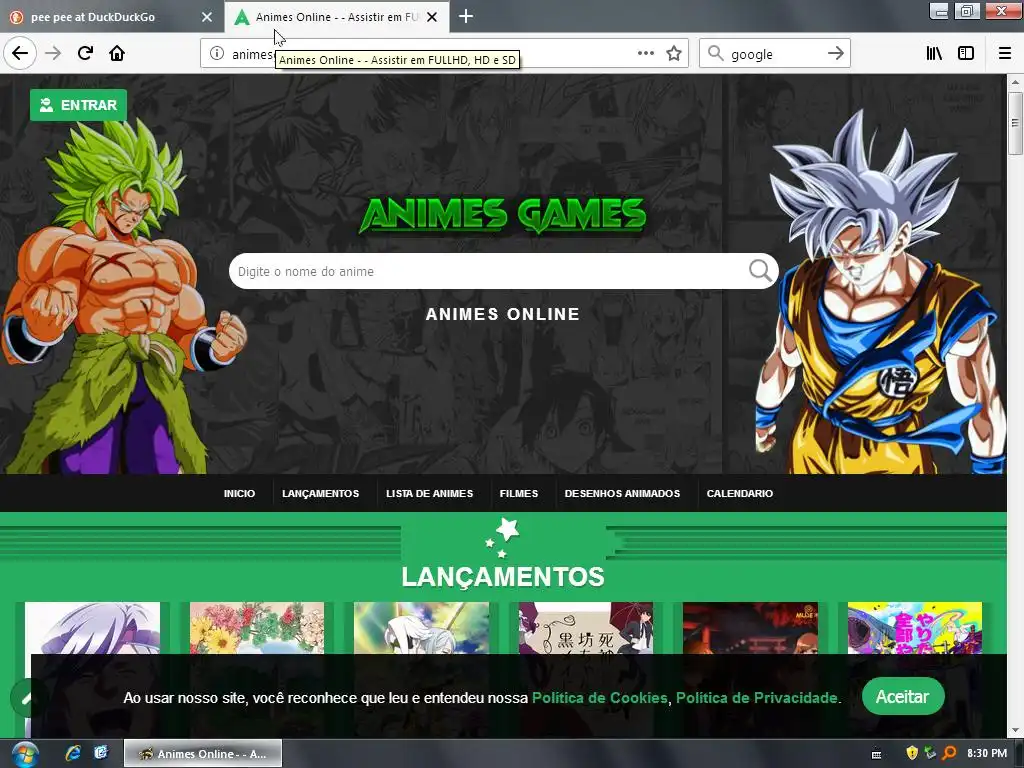The image size is (1024, 768).
Task: Click the orange magnifier tray icon
Action: click(949, 754)
